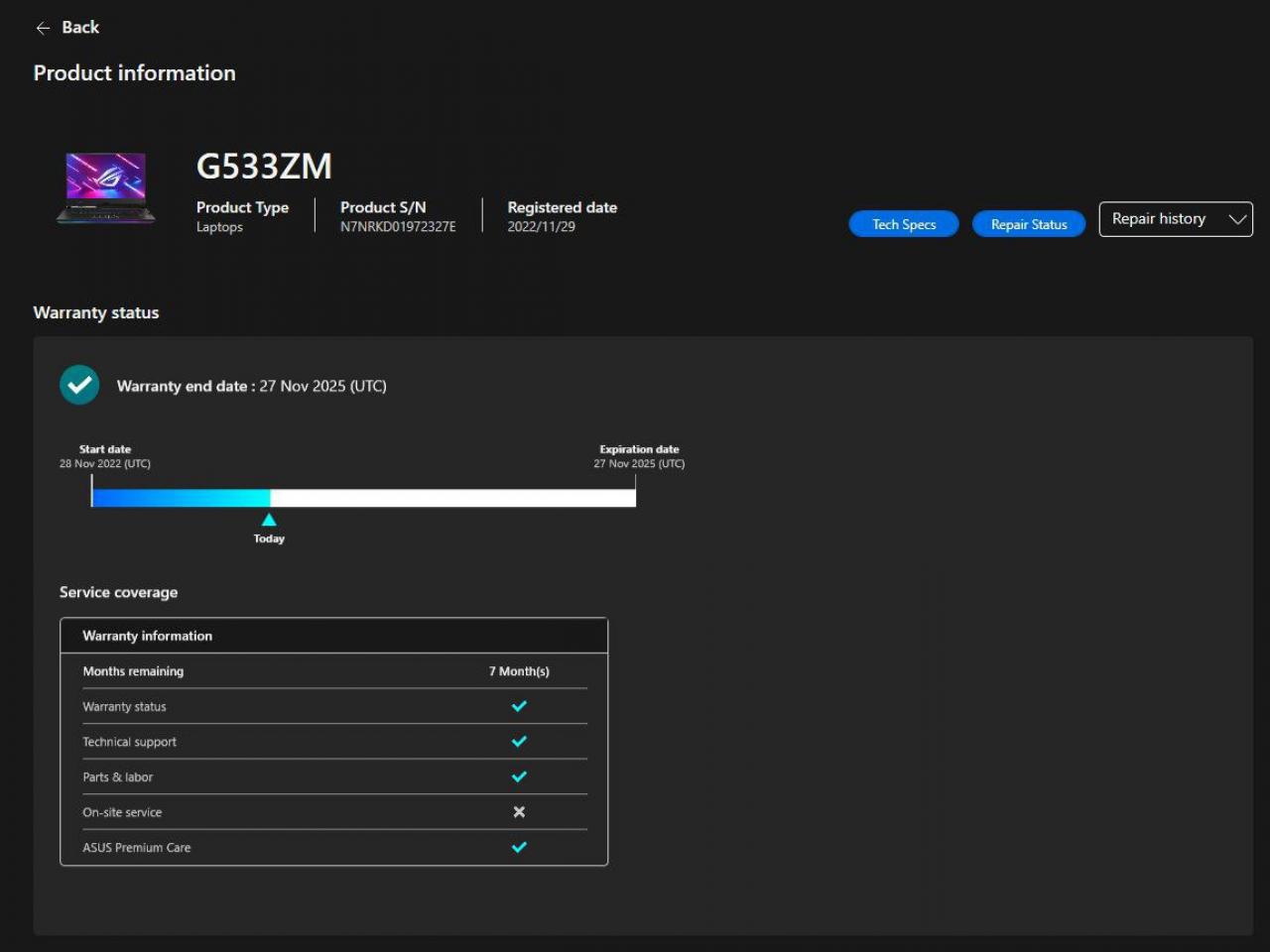Click the Technical support checkmark icon

(519, 742)
